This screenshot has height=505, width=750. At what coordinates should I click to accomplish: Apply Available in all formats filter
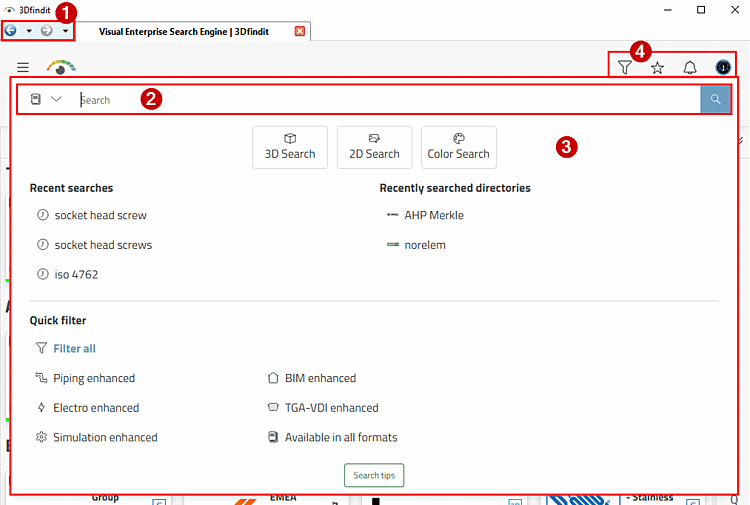point(341,438)
